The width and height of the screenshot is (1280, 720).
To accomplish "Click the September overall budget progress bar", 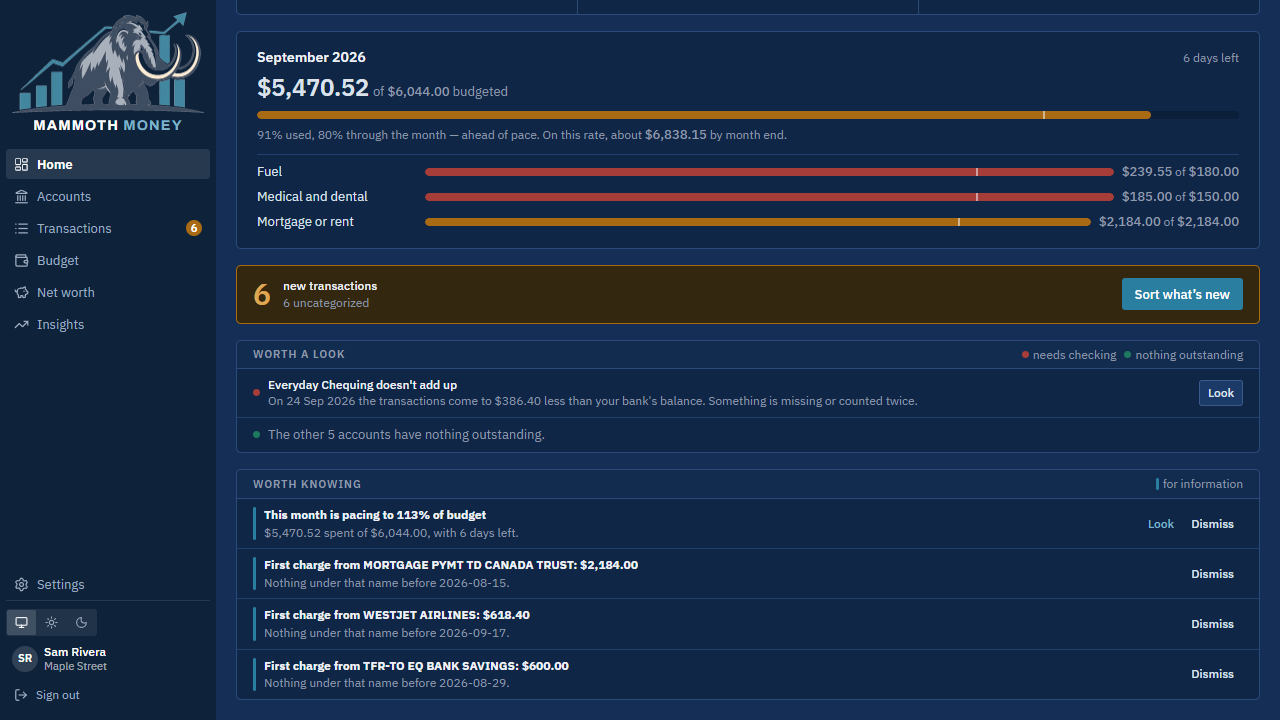I will [x=748, y=115].
